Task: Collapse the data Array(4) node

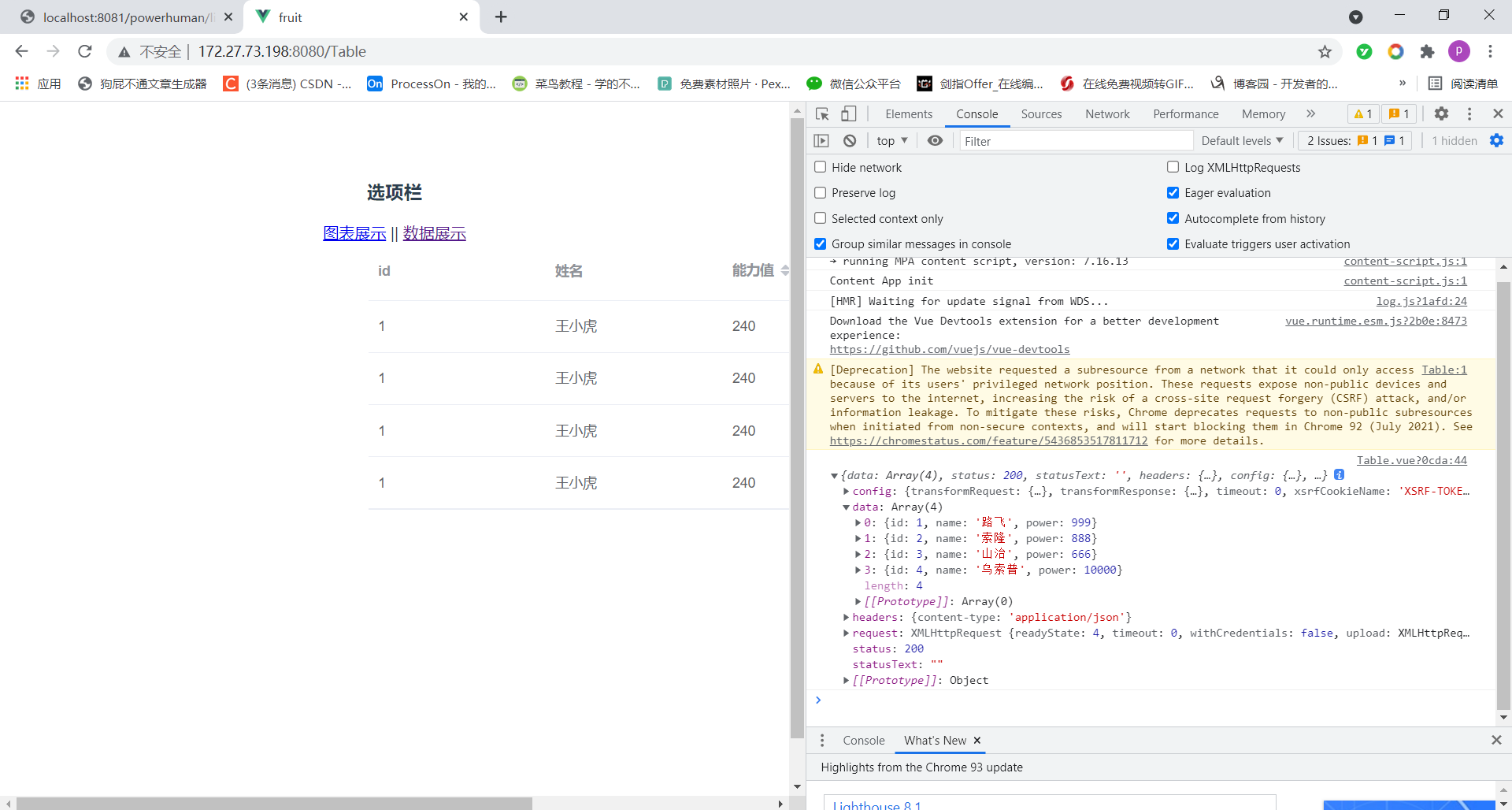Action: click(x=847, y=507)
